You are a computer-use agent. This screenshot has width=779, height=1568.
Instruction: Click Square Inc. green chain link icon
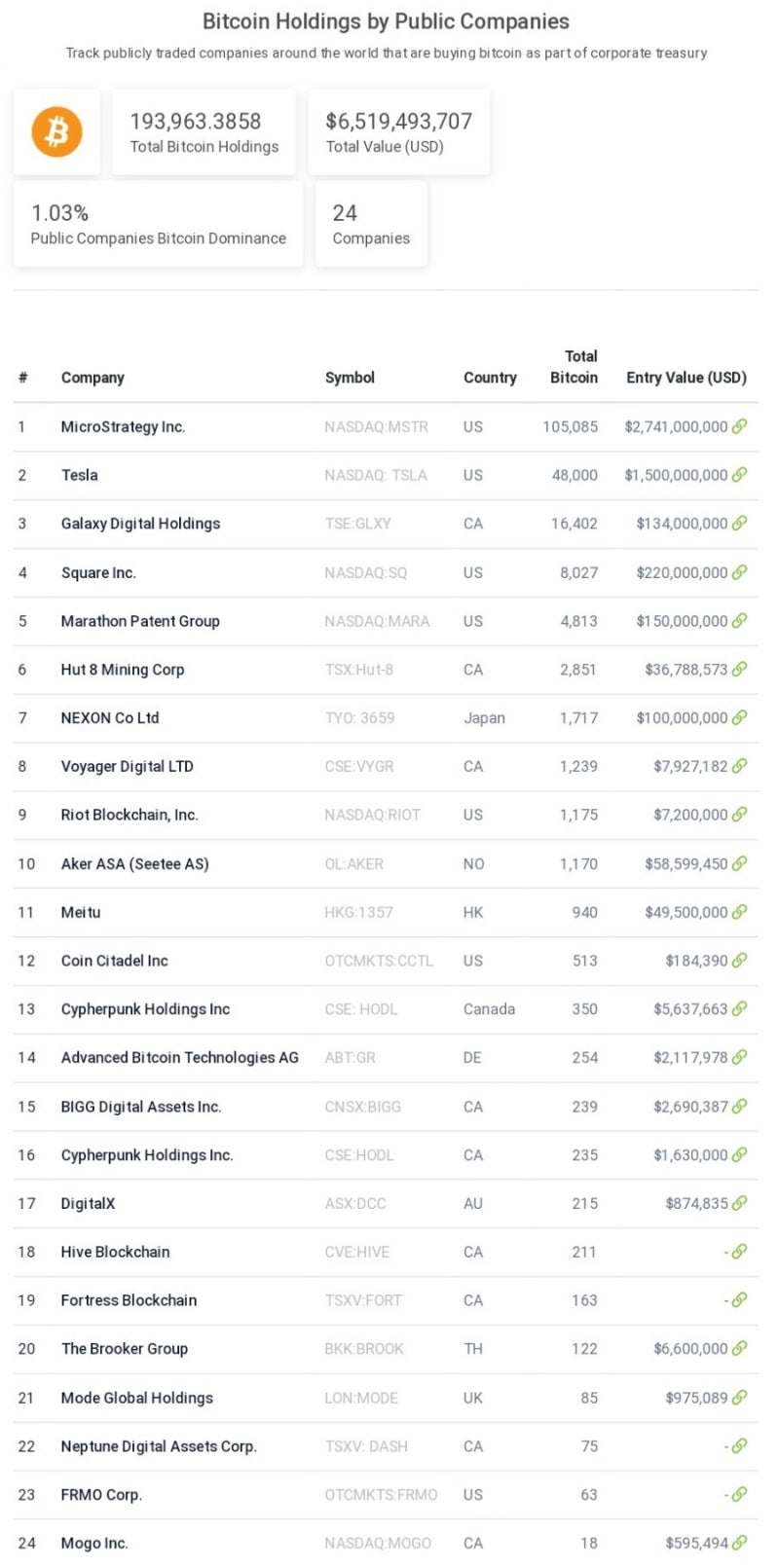(740, 572)
